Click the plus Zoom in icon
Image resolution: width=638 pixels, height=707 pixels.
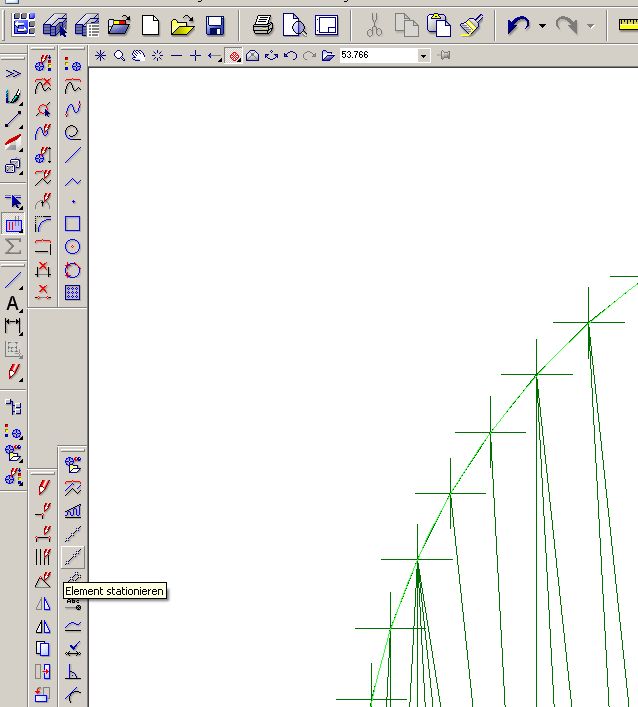click(195, 55)
